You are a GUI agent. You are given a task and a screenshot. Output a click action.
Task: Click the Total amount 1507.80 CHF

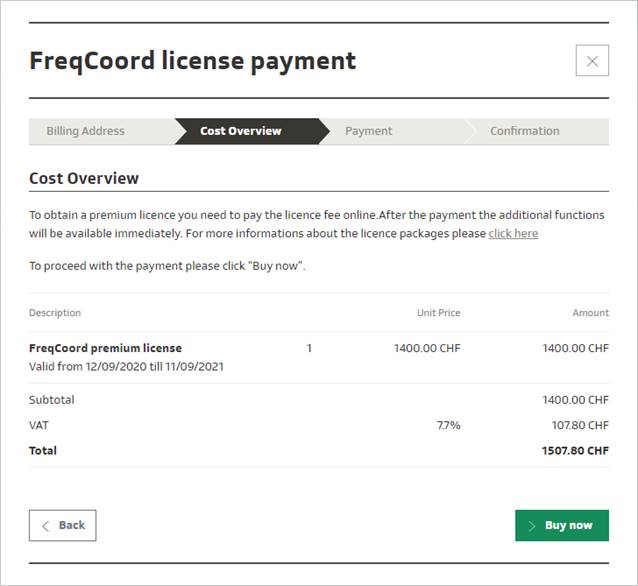pyautogui.click(x=575, y=451)
